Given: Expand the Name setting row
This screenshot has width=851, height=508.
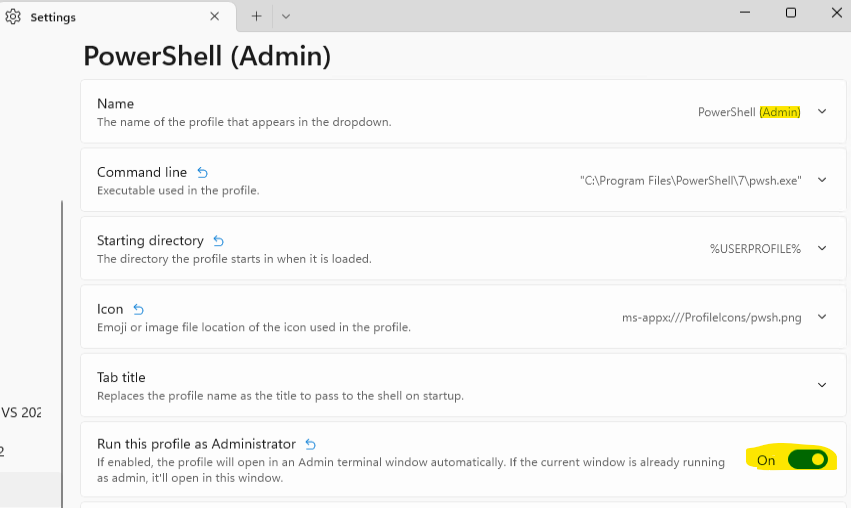Looking at the screenshot, I should coord(822,112).
